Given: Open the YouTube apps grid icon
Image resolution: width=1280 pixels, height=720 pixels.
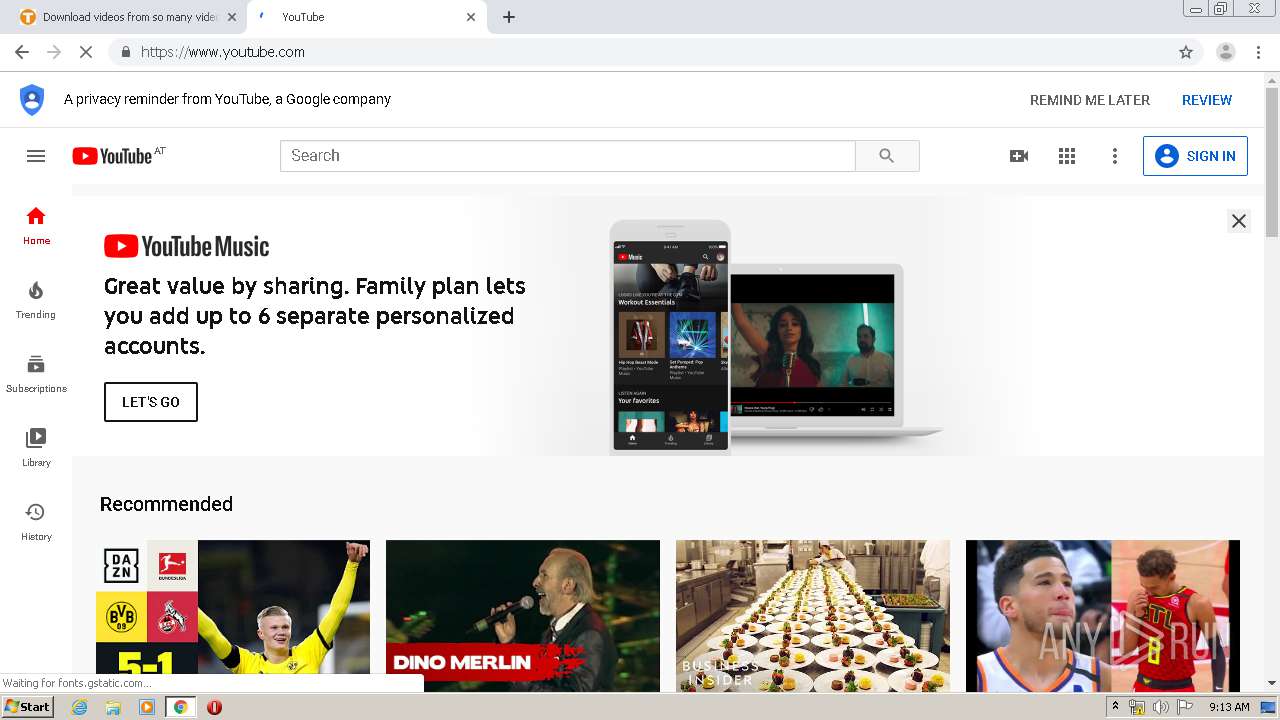Looking at the screenshot, I should point(1067,156).
